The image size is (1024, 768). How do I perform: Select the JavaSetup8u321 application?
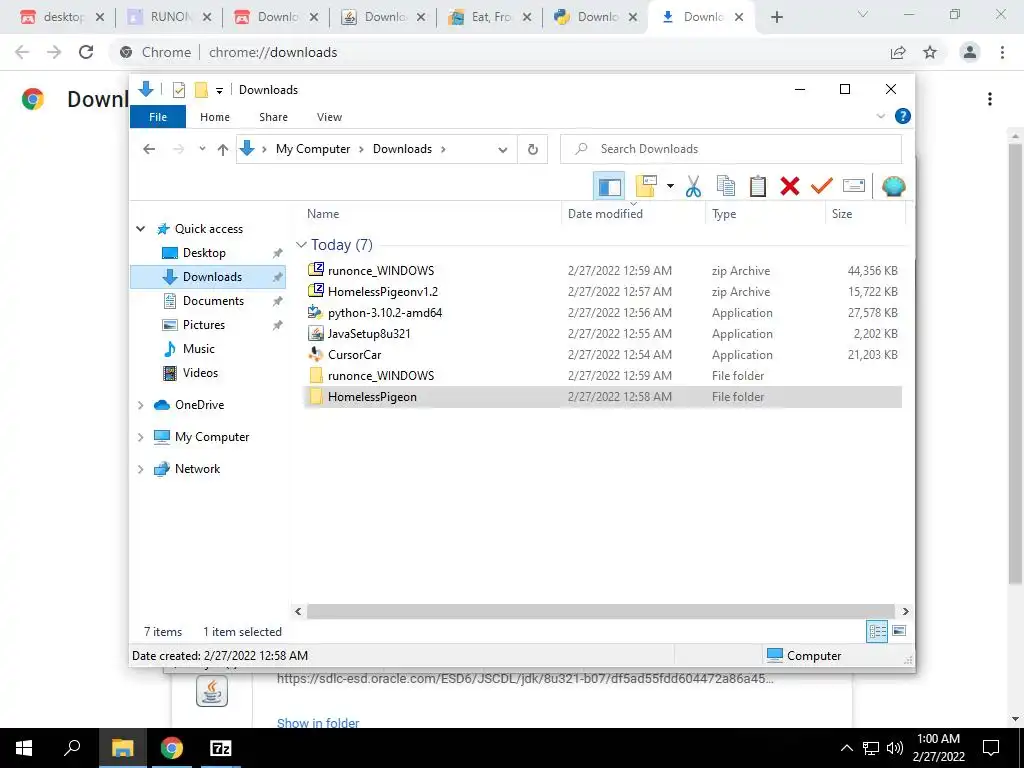pyautogui.click(x=369, y=334)
